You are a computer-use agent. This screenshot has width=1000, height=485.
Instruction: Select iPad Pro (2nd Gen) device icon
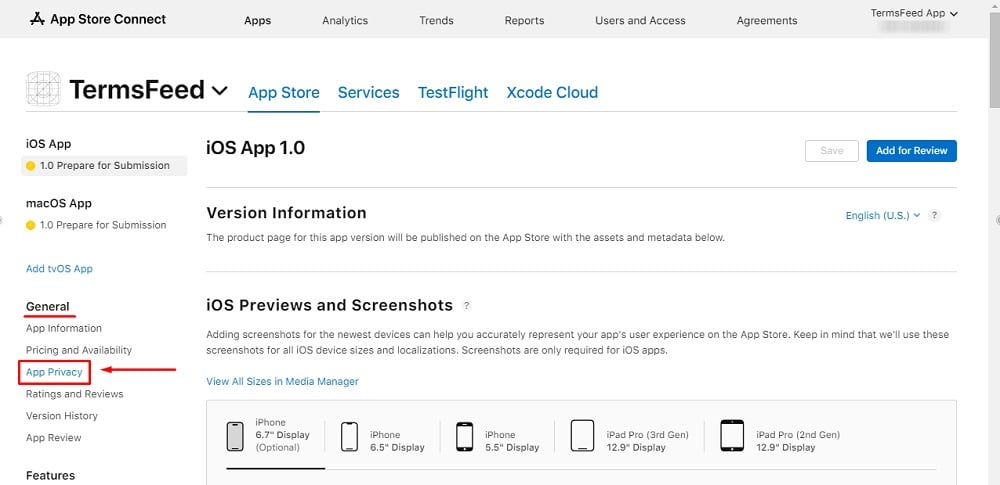732,436
